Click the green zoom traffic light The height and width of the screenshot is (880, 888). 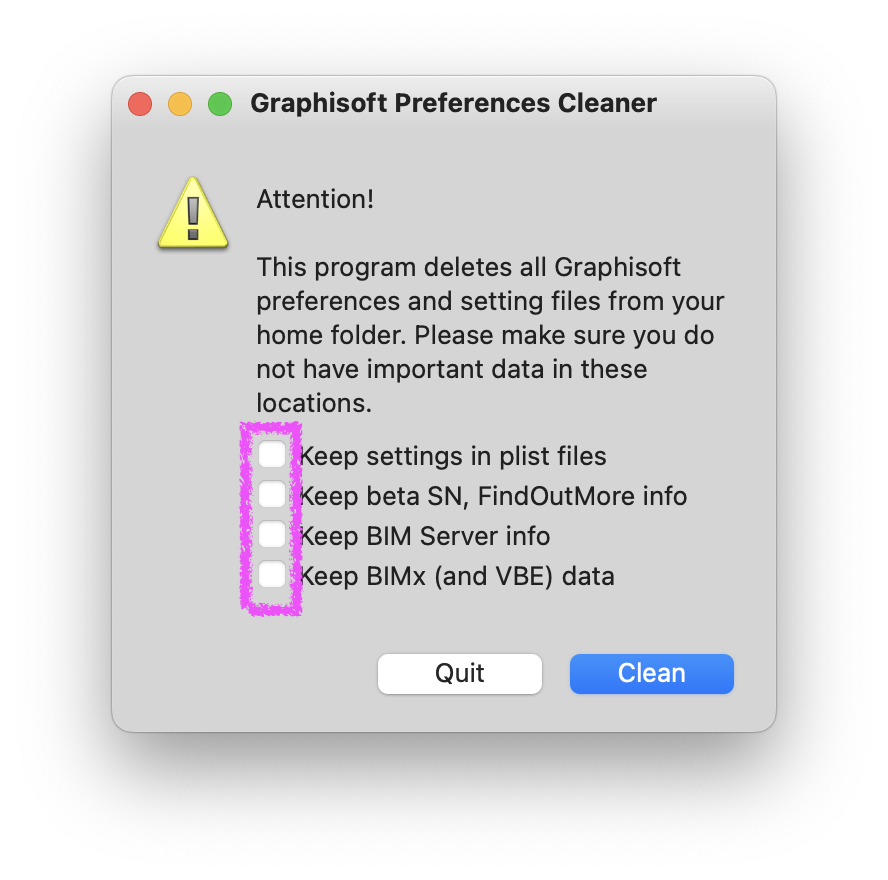(219, 103)
